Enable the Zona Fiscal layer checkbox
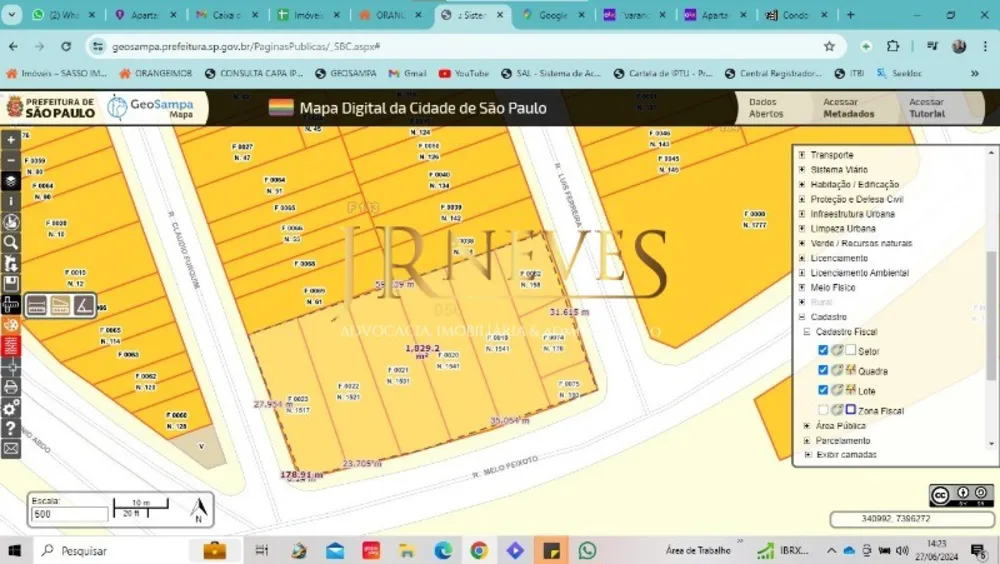The image size is (1000, 564). tap(823, 410)
